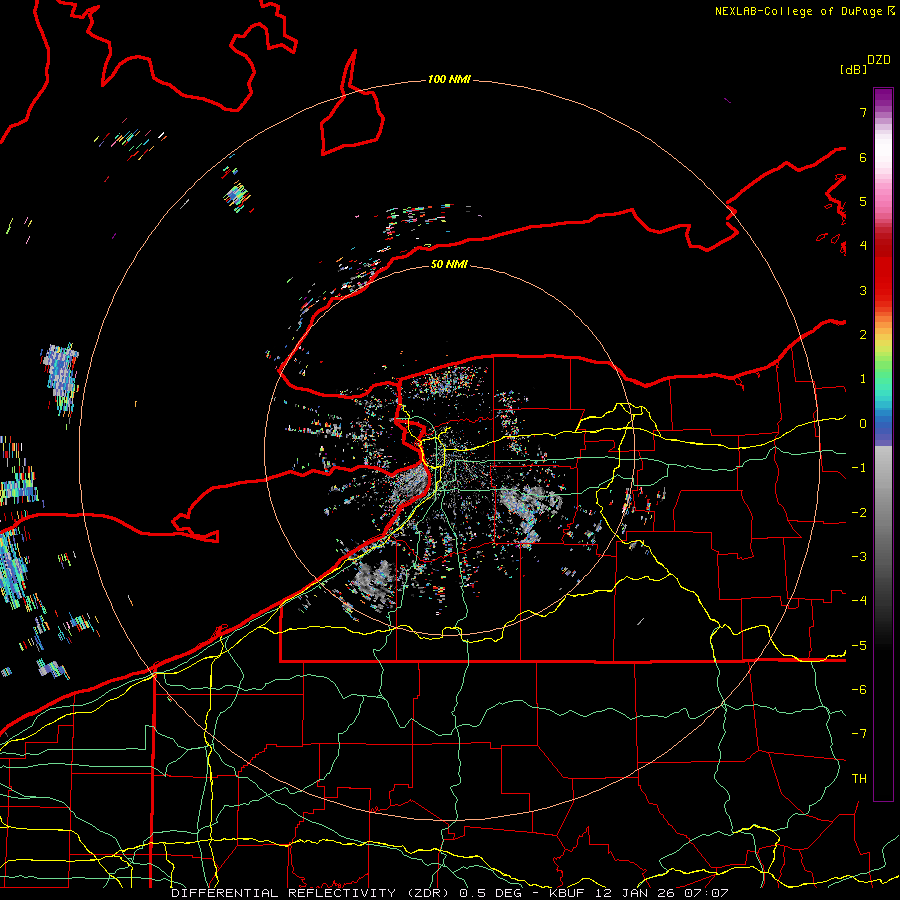
Task: Click the 4 value on color scale
Action: click(x=863, y=246)
